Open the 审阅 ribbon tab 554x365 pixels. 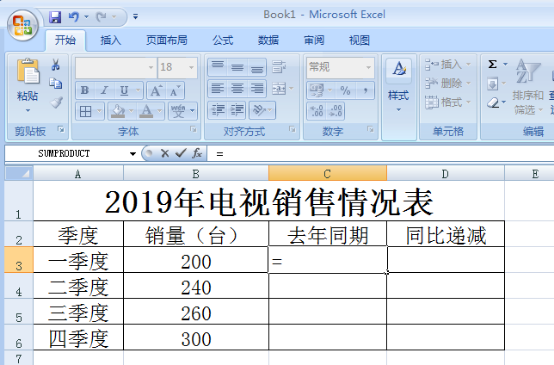click(314, 40)
